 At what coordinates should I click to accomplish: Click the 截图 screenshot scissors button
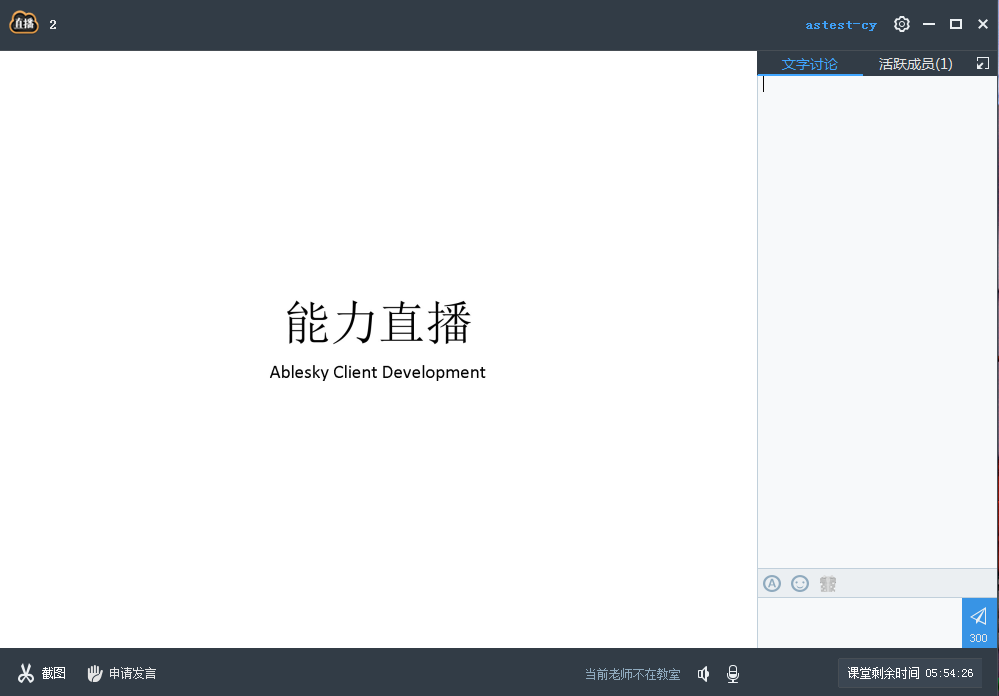click(41, 673)
